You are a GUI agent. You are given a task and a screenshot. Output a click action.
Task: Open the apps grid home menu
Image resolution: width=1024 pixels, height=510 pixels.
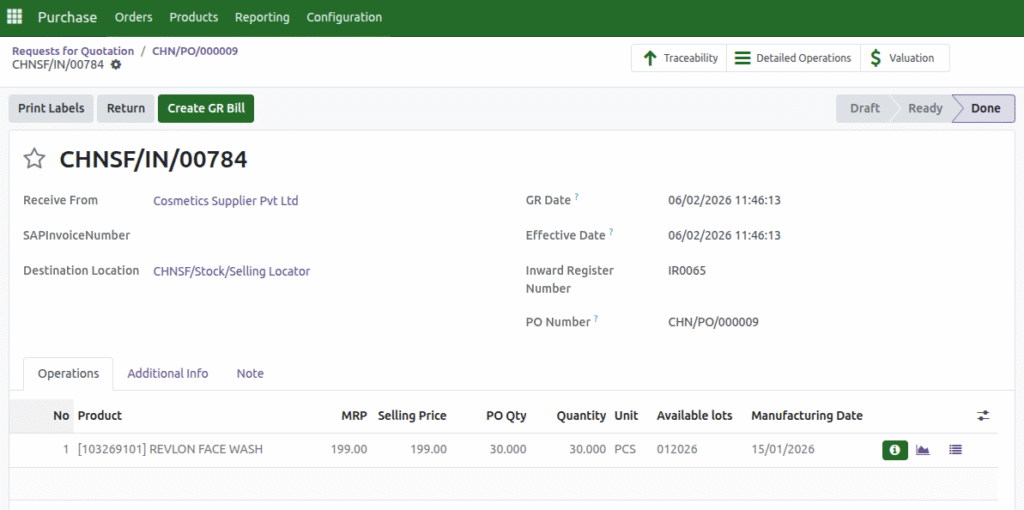(15, 17)
